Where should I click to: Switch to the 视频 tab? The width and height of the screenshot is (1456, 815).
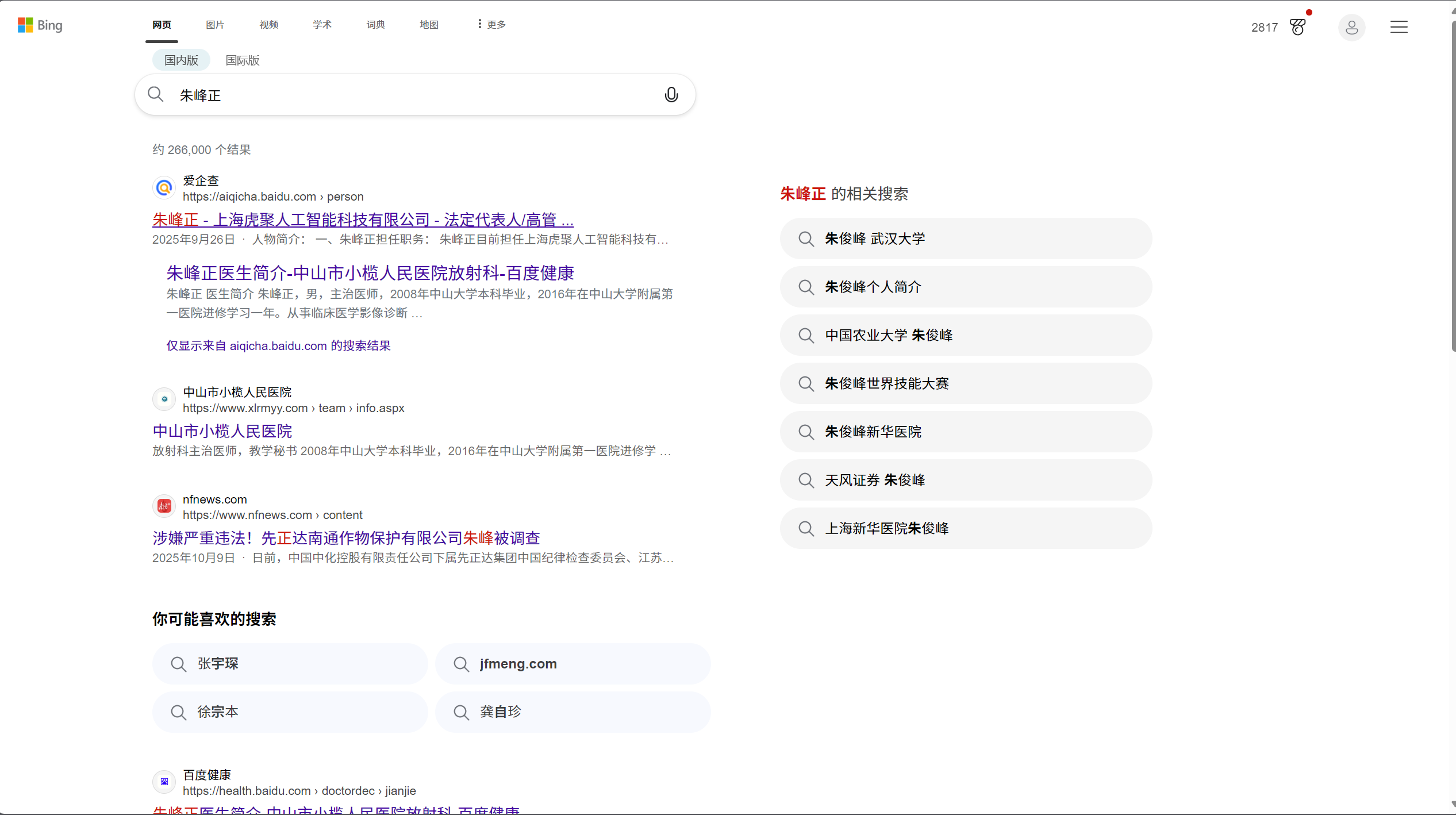point(268,24)
